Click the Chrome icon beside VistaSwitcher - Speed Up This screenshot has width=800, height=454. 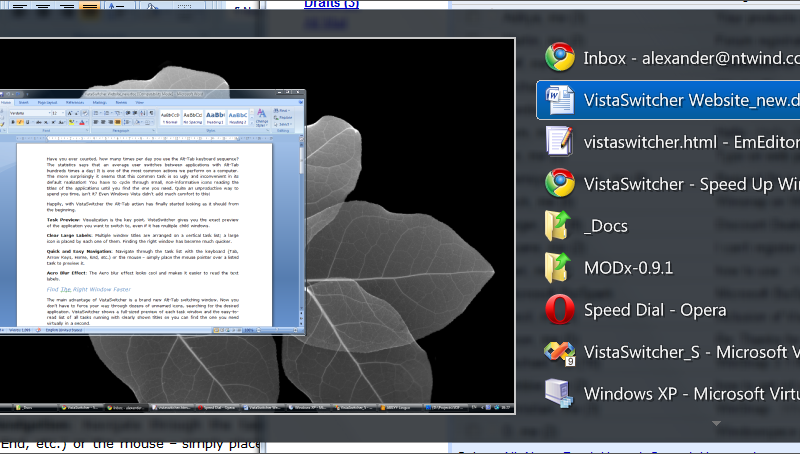point(560,183)
